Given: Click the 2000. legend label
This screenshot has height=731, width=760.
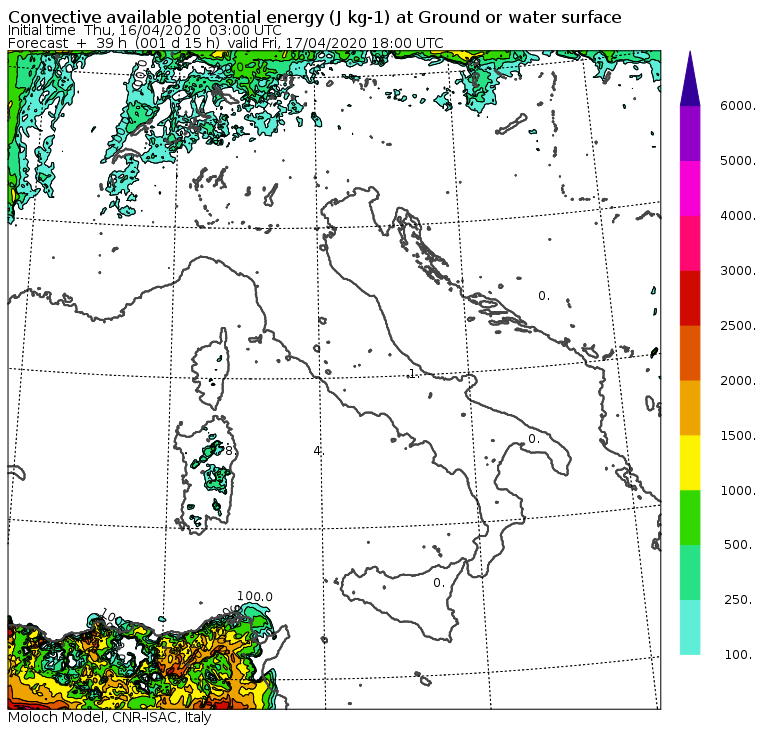Looking at the screenshot, I should [737, 381].
